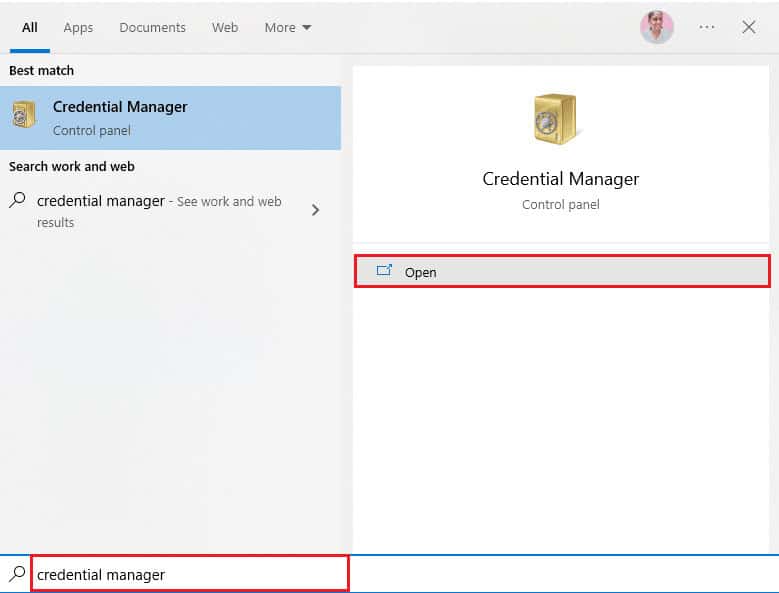Select the Web tab
Screen dimensions: 779x593
click(225, 27)
